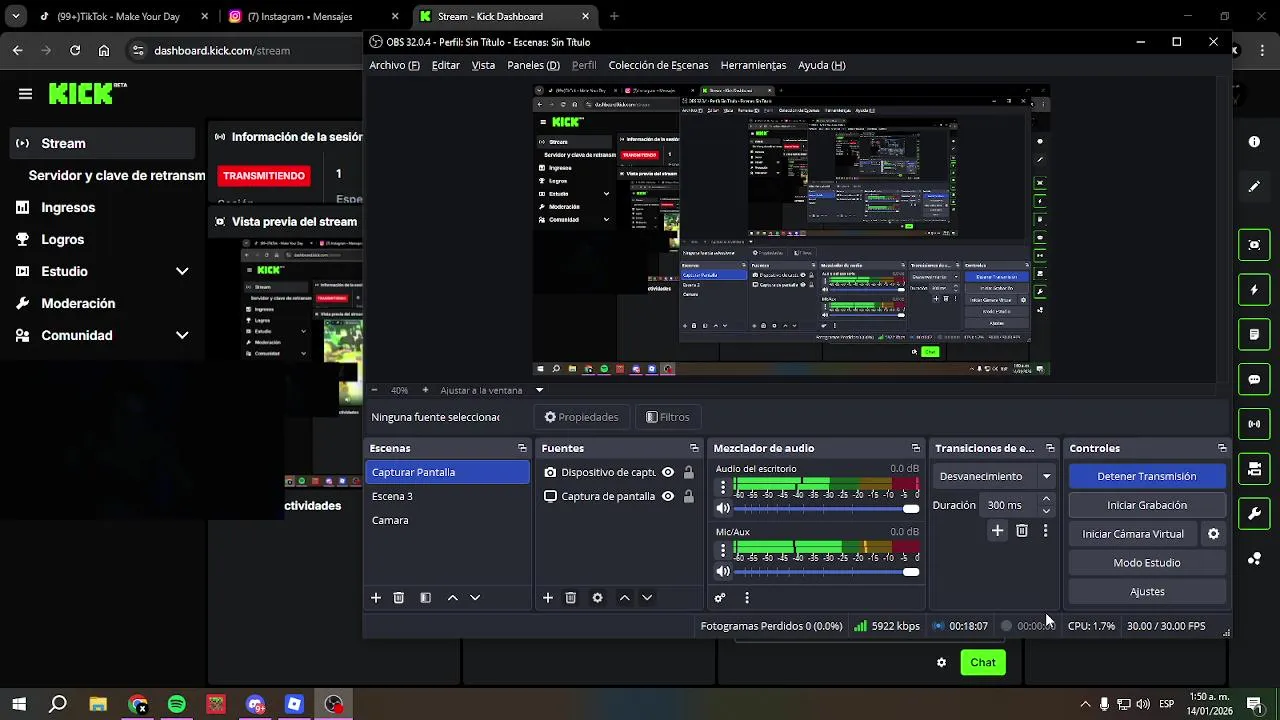Open Herramientas menu in OBS
1280x720 pixels.
[753, 65]
